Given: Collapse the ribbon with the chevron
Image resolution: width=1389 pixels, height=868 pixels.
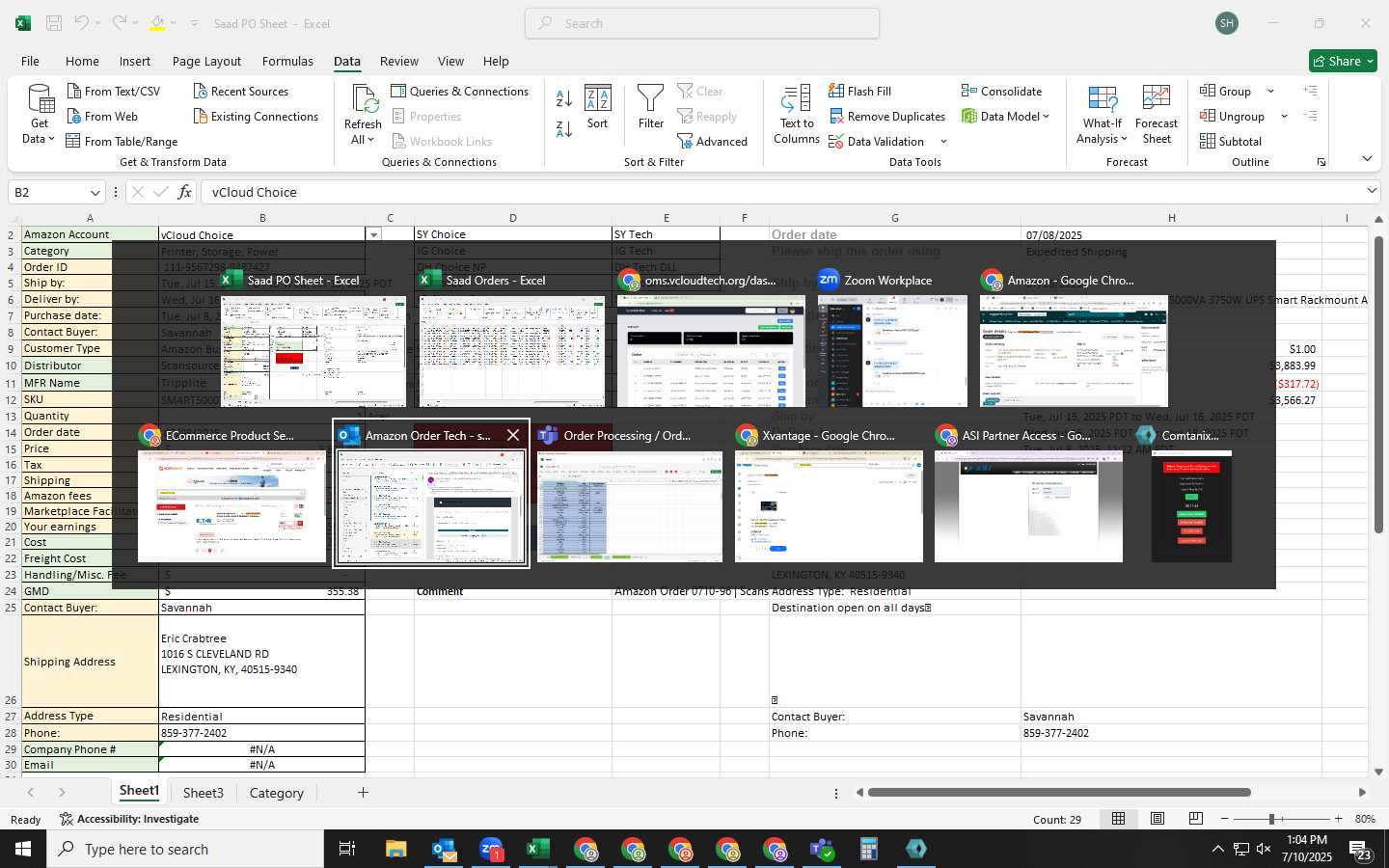Looking at the screenshot, I should pyautogui.click(x=1367, y=159).
